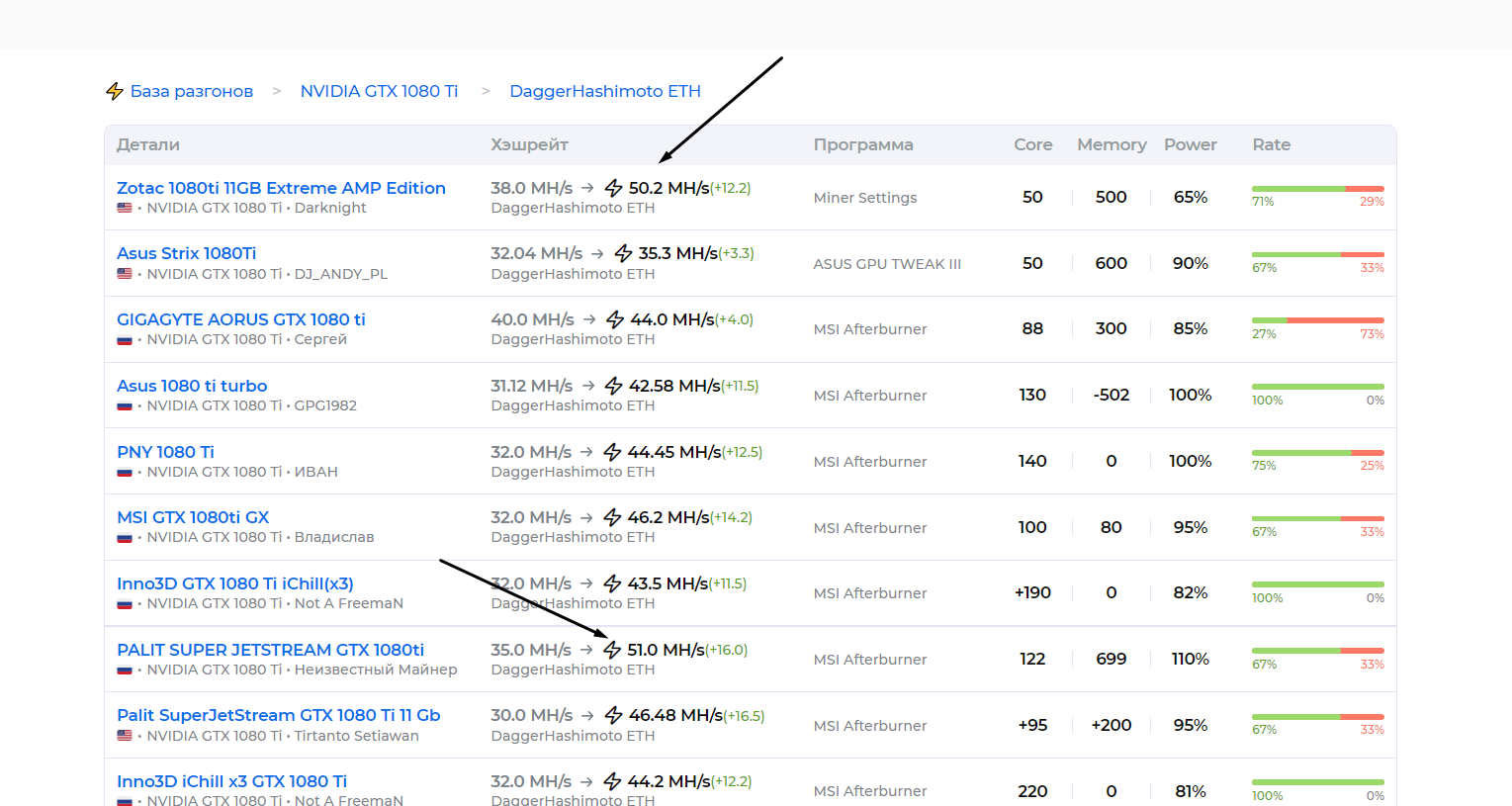Click rating bar for Asus 1080 ti turbo
This screenshot has width=1512, height=806.
coord(1317,387)
